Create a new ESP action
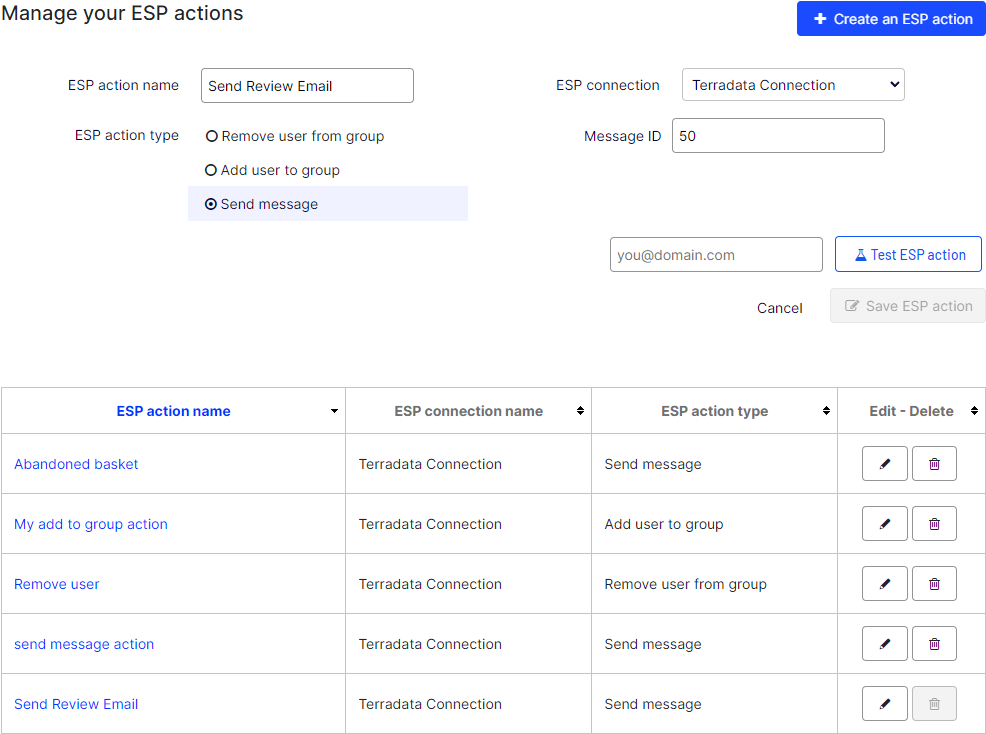The image size is (986, 734). [890, 18]
